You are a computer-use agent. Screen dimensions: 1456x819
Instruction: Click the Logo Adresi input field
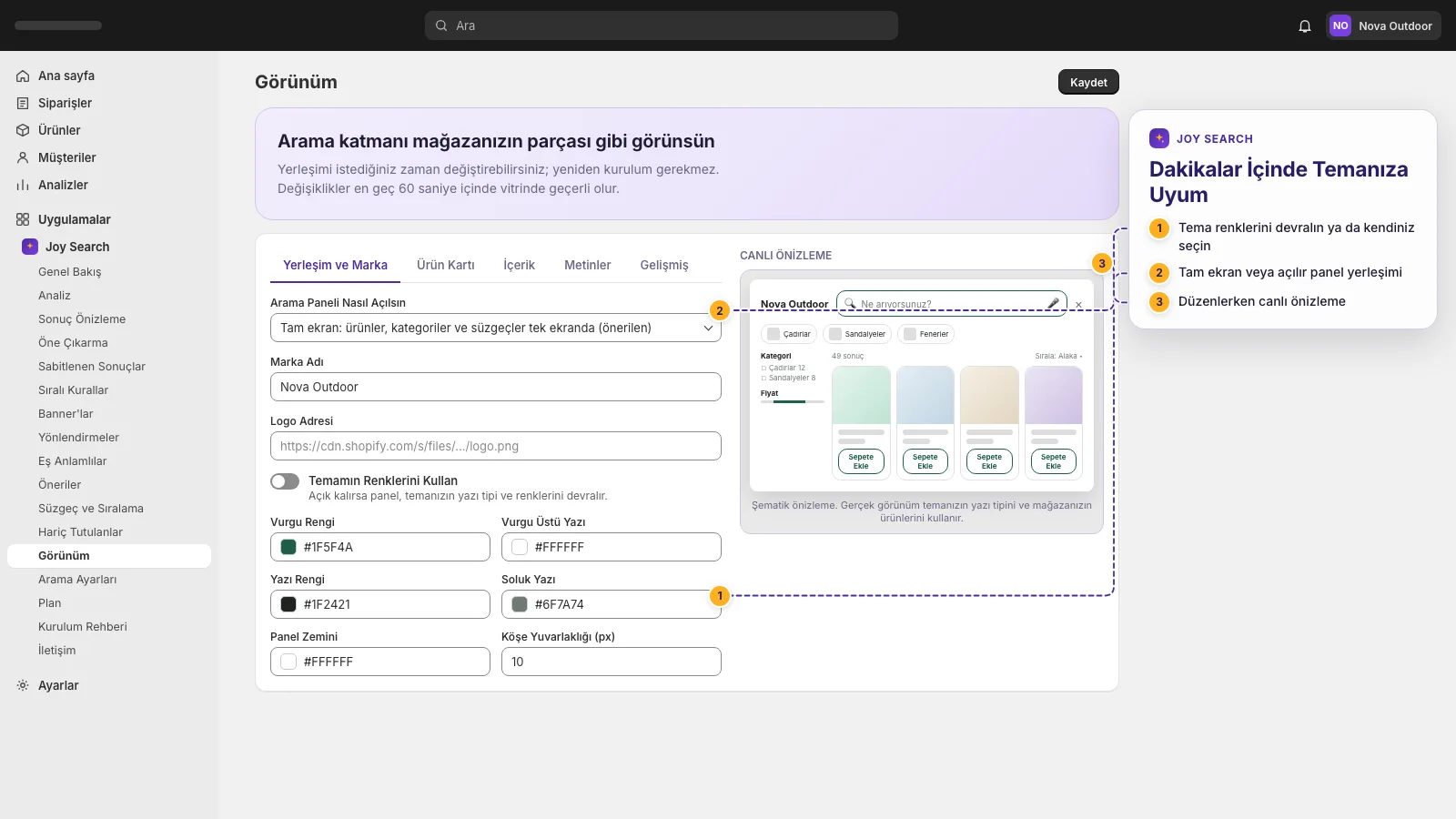pyautogui.click(x=496, y=446)
